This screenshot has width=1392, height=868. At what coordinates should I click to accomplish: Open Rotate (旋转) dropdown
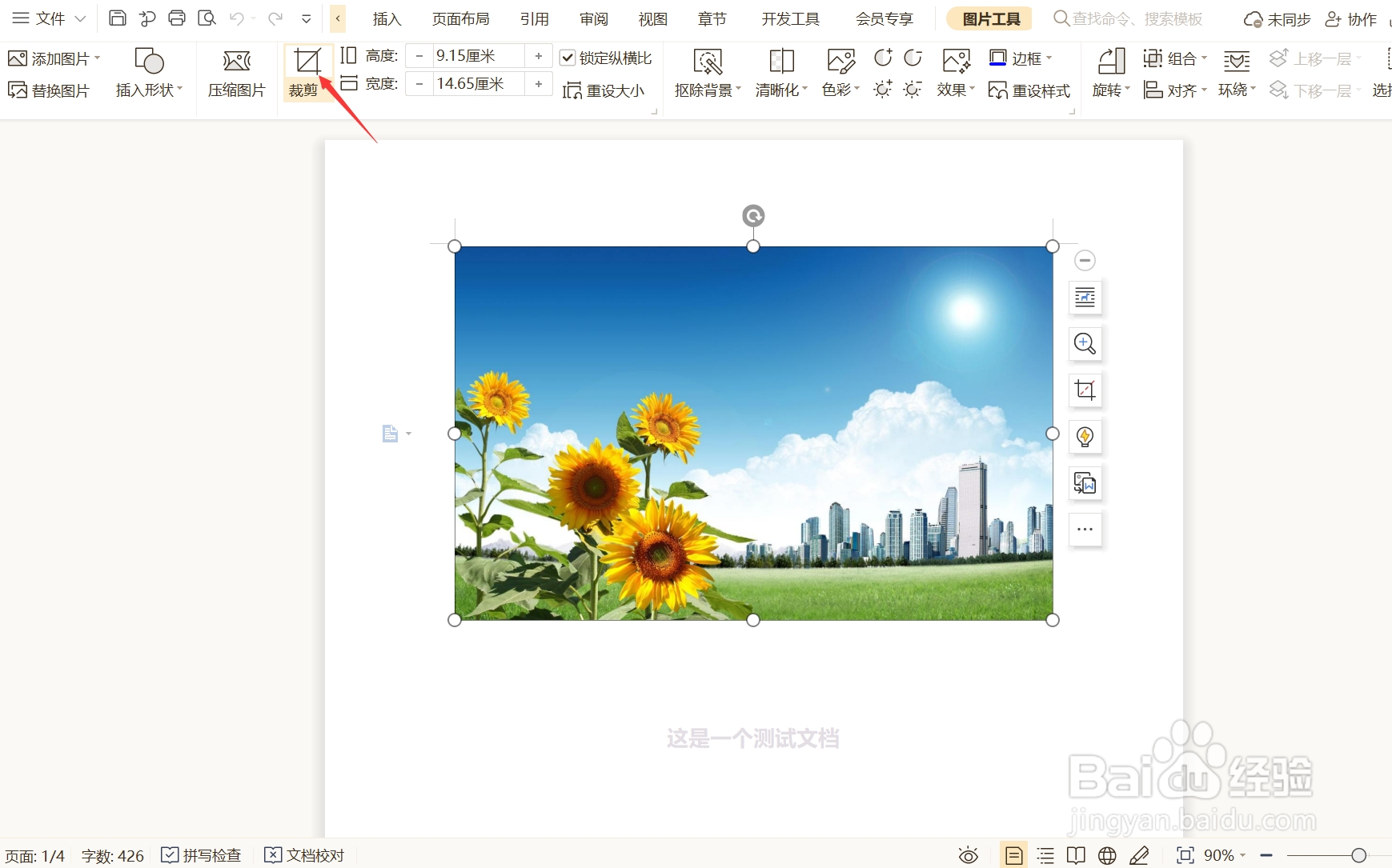click(1127, 89)
